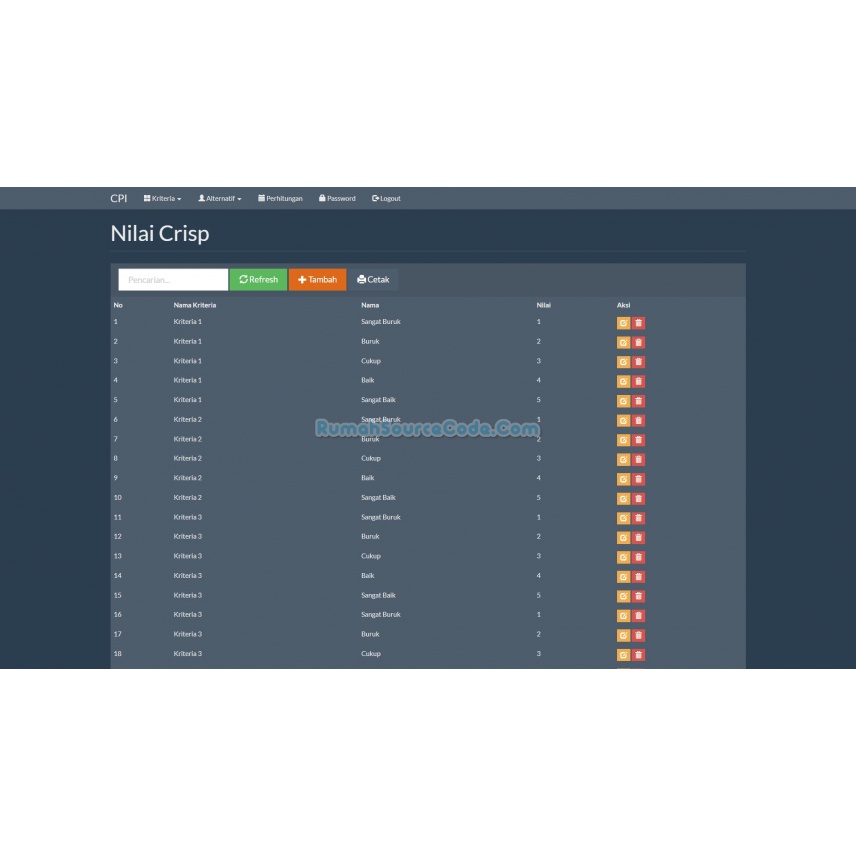Click the Aksi column header

pyautogui.click(x=623, y=305)
